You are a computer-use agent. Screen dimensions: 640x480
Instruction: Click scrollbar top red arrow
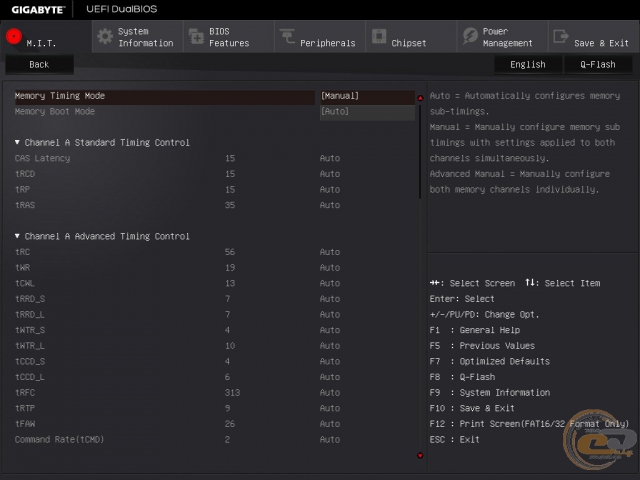coord(420,98)
